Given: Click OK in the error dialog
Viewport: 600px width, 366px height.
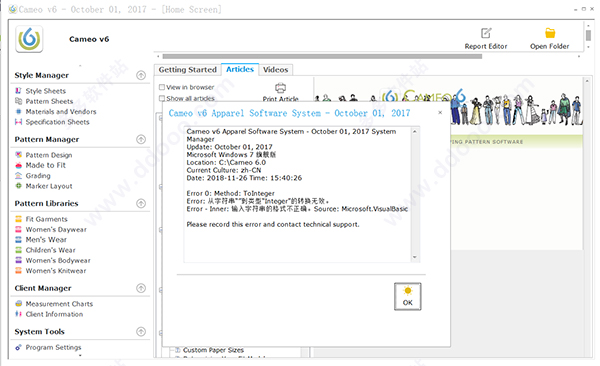Looking at the screenshot, I should (x=408, y=296).
